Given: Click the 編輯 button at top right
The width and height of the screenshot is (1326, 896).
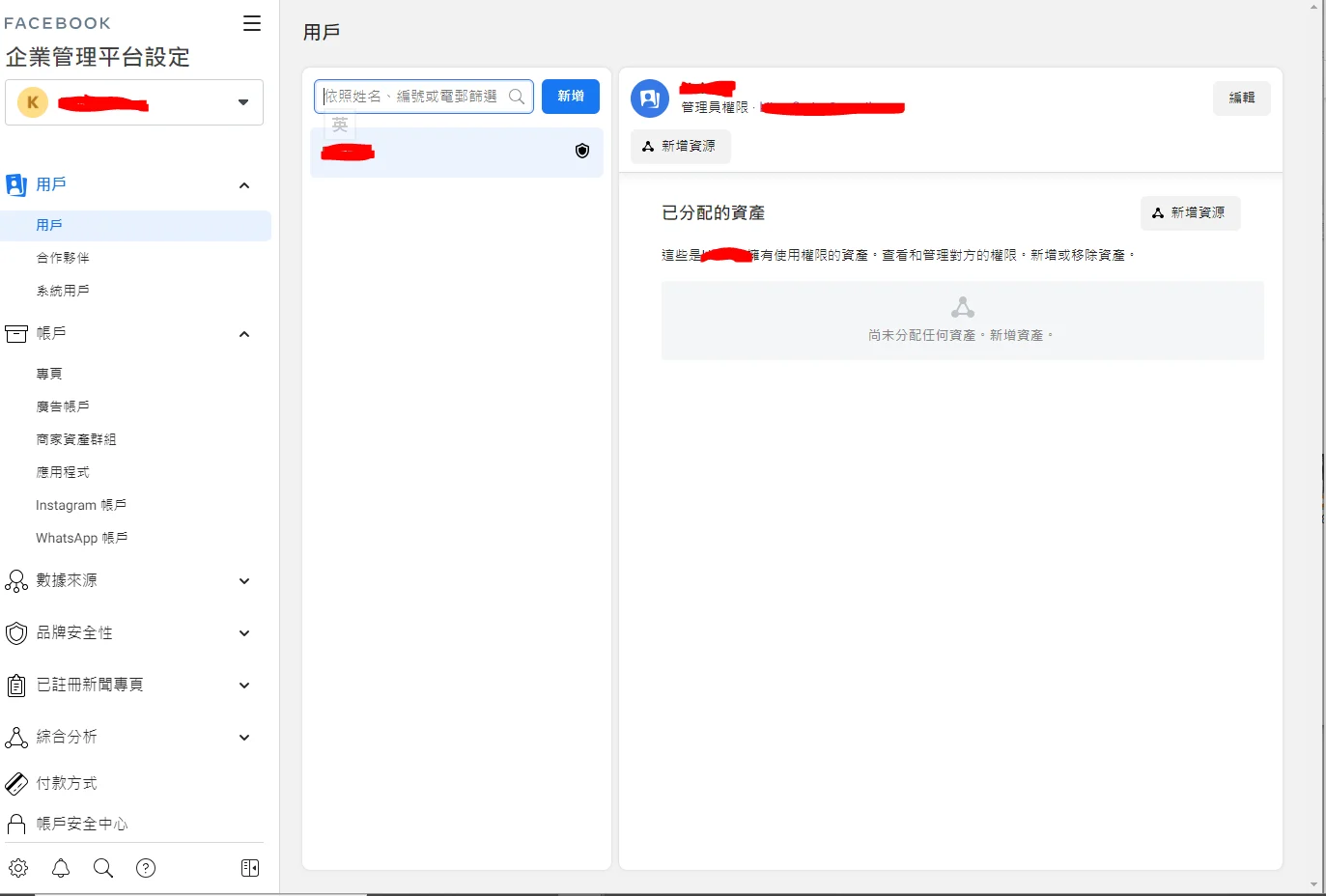Looking at the screenshot, I should tap(1242, 98).
